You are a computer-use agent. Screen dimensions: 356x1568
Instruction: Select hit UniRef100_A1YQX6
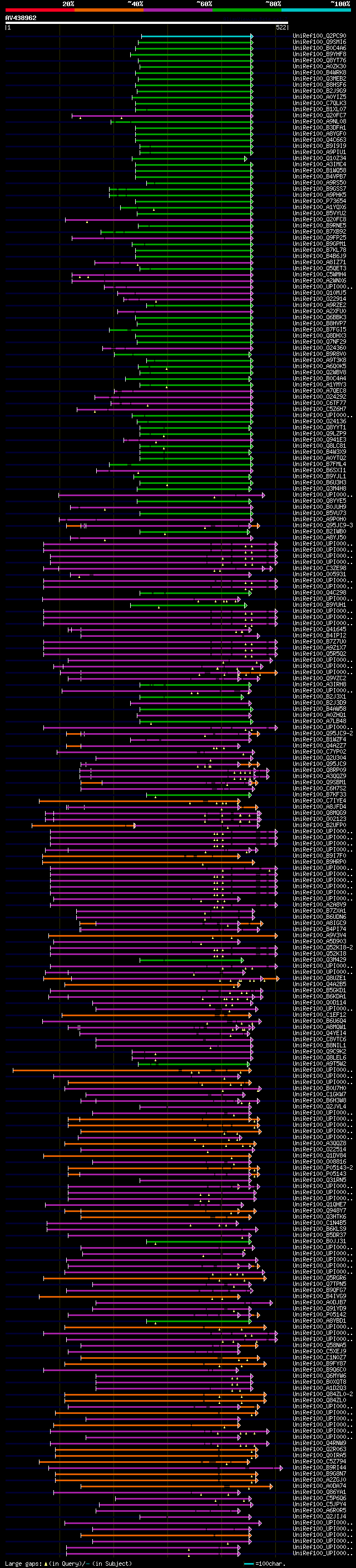pyautogui.click(x=319, y=207)
